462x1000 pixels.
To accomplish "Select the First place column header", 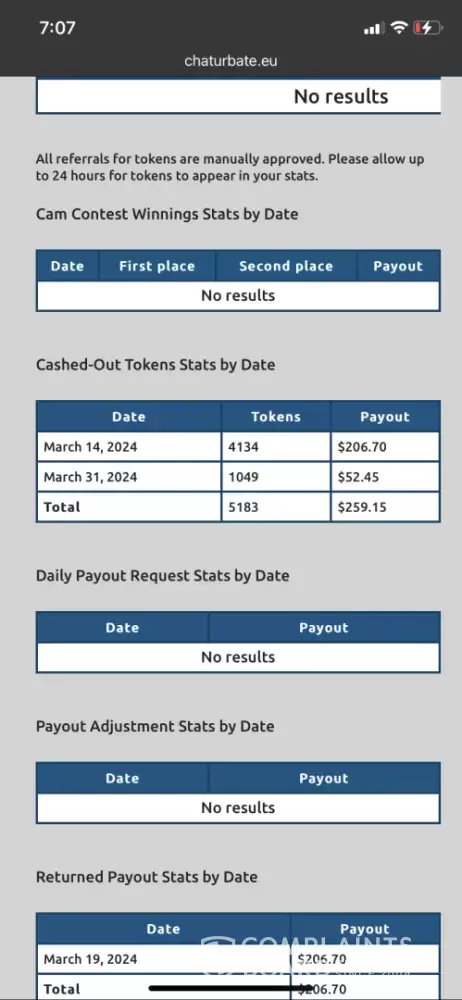I will [x=157, y=266].
